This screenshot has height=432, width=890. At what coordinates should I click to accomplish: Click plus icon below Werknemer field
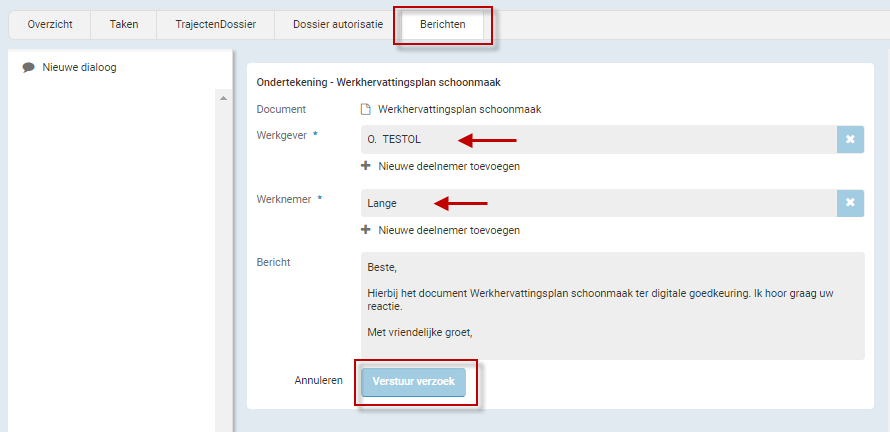pyautogui.click(x=366, y=230)
